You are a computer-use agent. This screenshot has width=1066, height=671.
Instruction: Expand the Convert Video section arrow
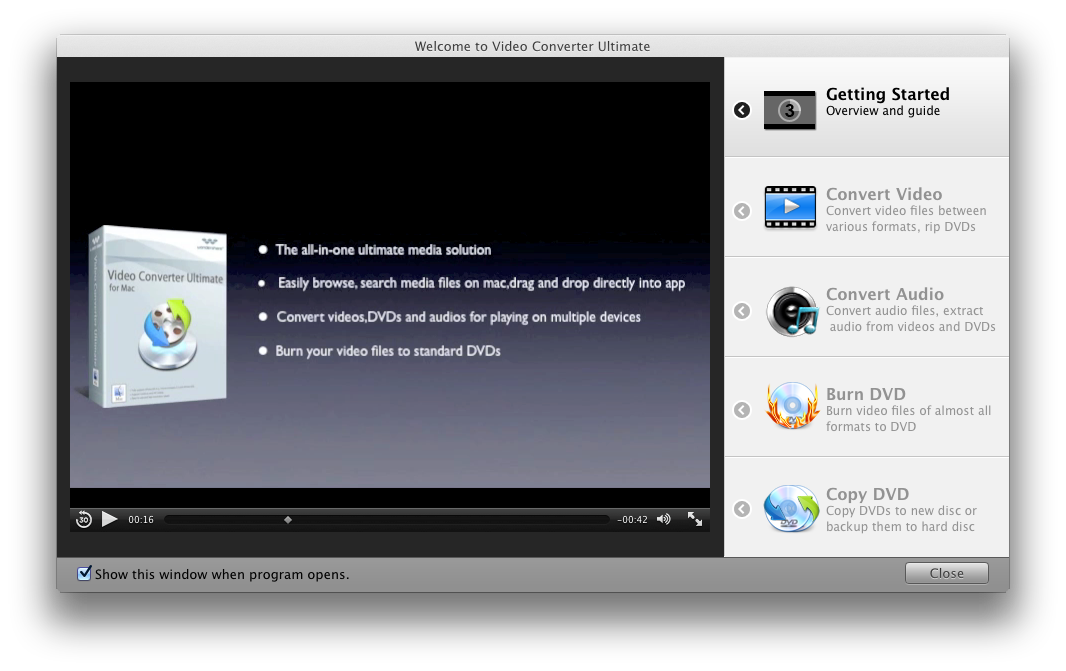click(741, 211)
